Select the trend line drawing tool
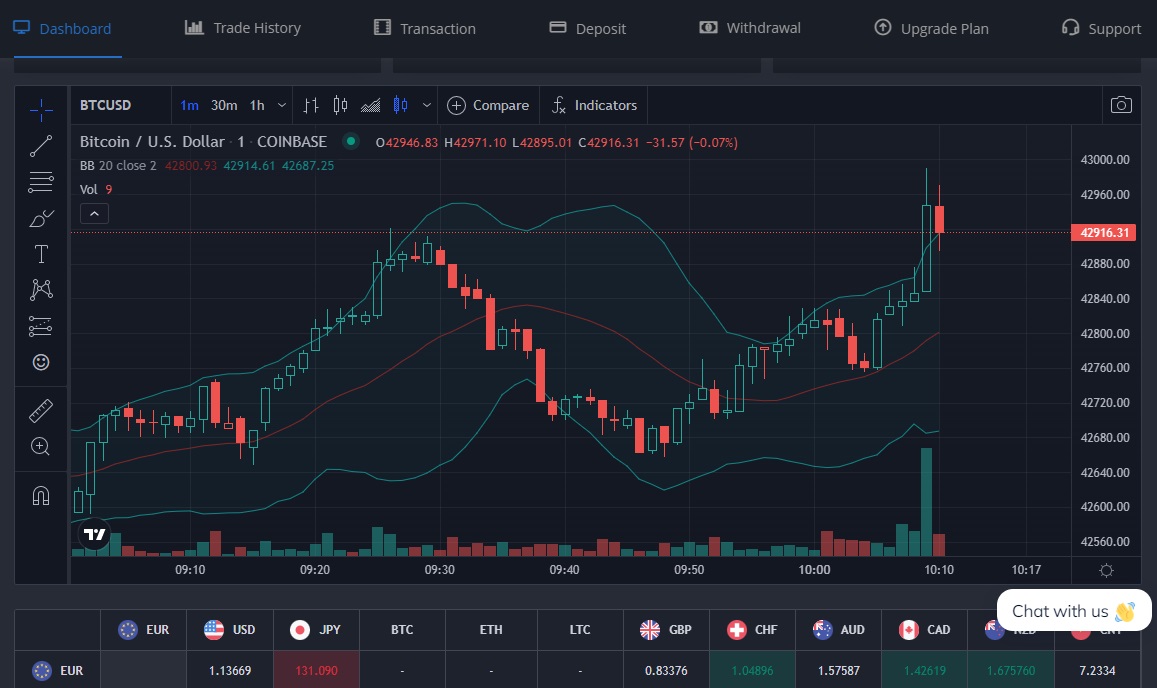The image size is (1157, 688). pos(41,146)
